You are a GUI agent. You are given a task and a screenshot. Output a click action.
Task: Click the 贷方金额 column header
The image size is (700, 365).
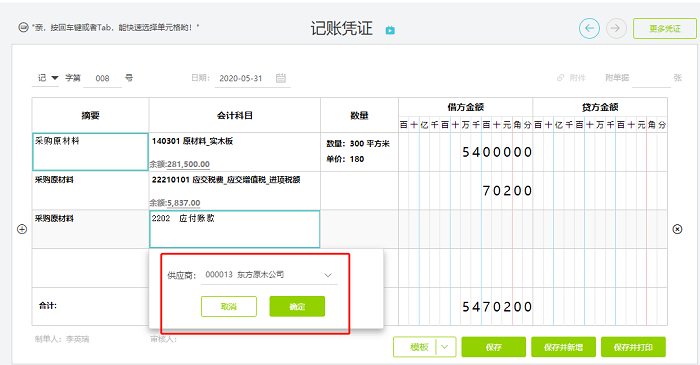tap(600, 107)
